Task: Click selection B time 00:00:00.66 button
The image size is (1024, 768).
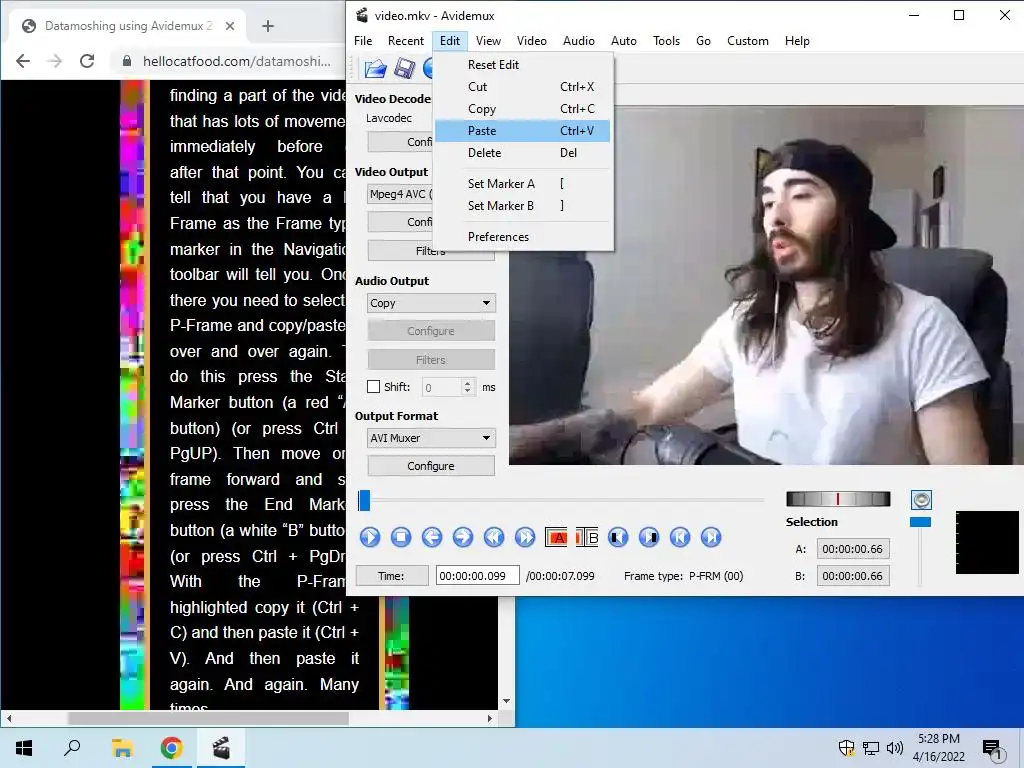Action: point(852,576)
